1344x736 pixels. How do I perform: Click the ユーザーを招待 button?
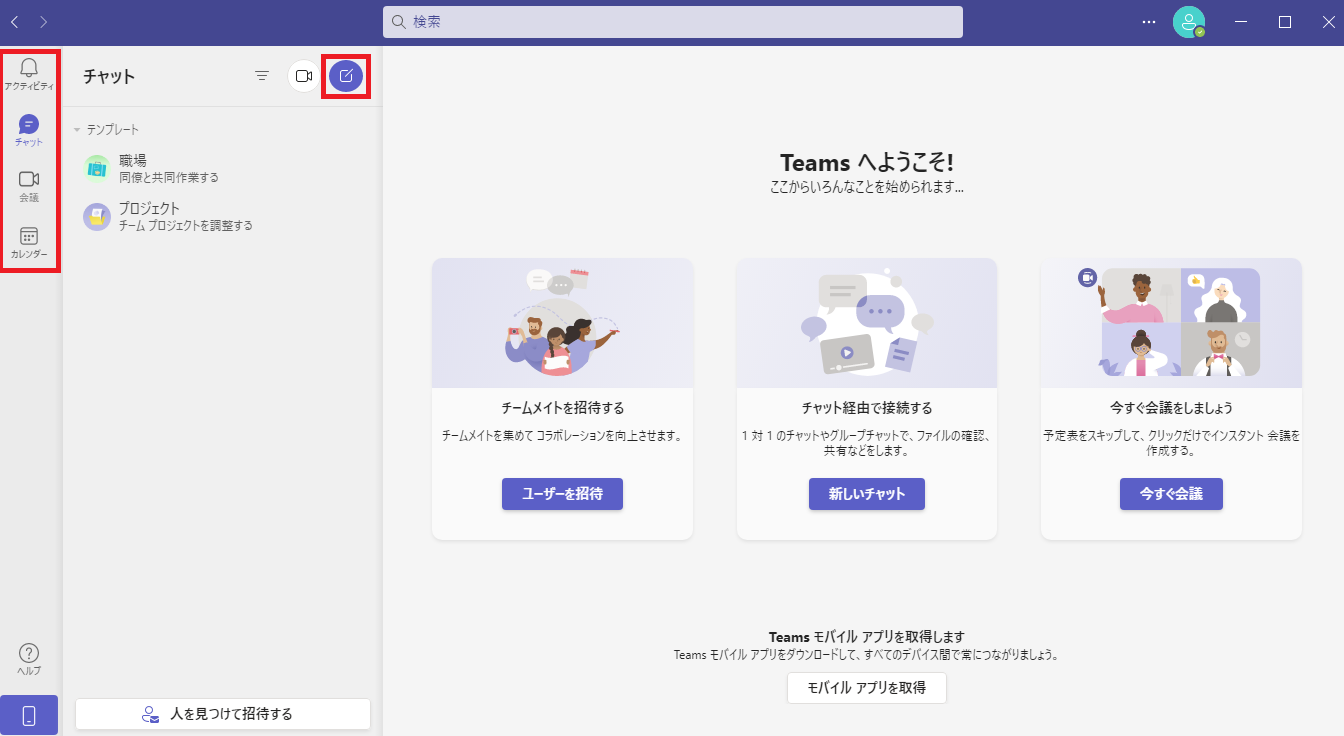(562, 494)
